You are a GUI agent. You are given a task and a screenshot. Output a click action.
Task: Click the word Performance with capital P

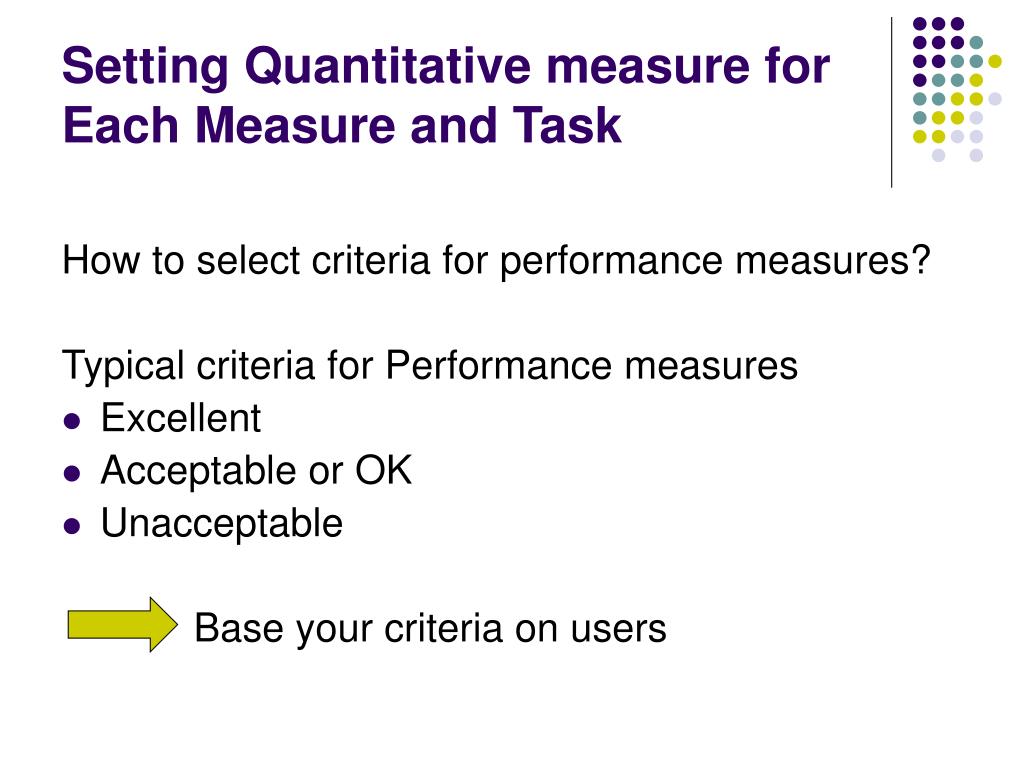coord(500,364)
